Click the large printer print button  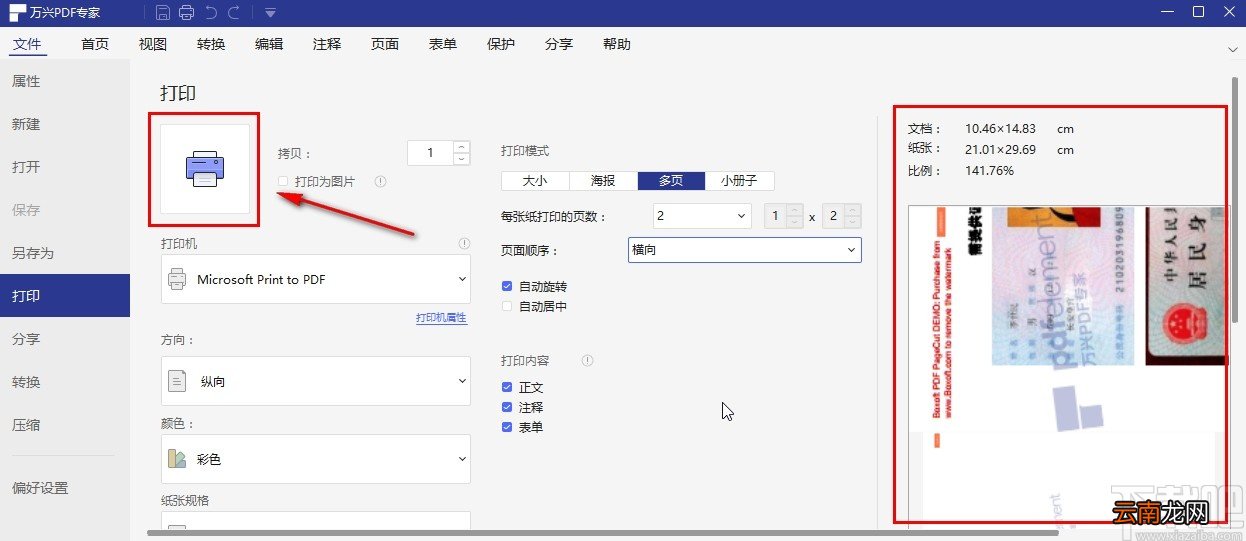click(205, 169)
